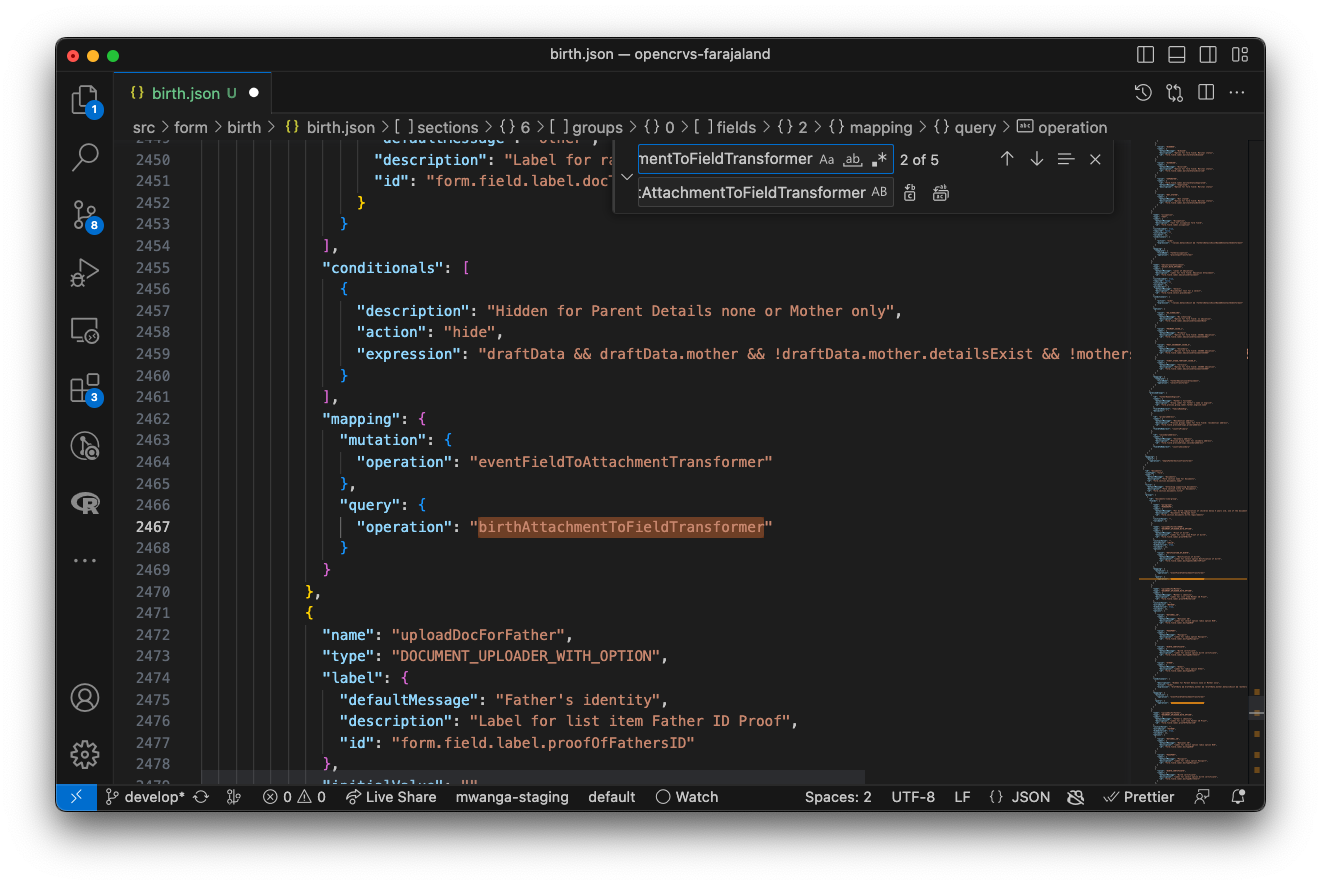Go to next match in find widget

pyautogui.click(x=1036, y=160)
